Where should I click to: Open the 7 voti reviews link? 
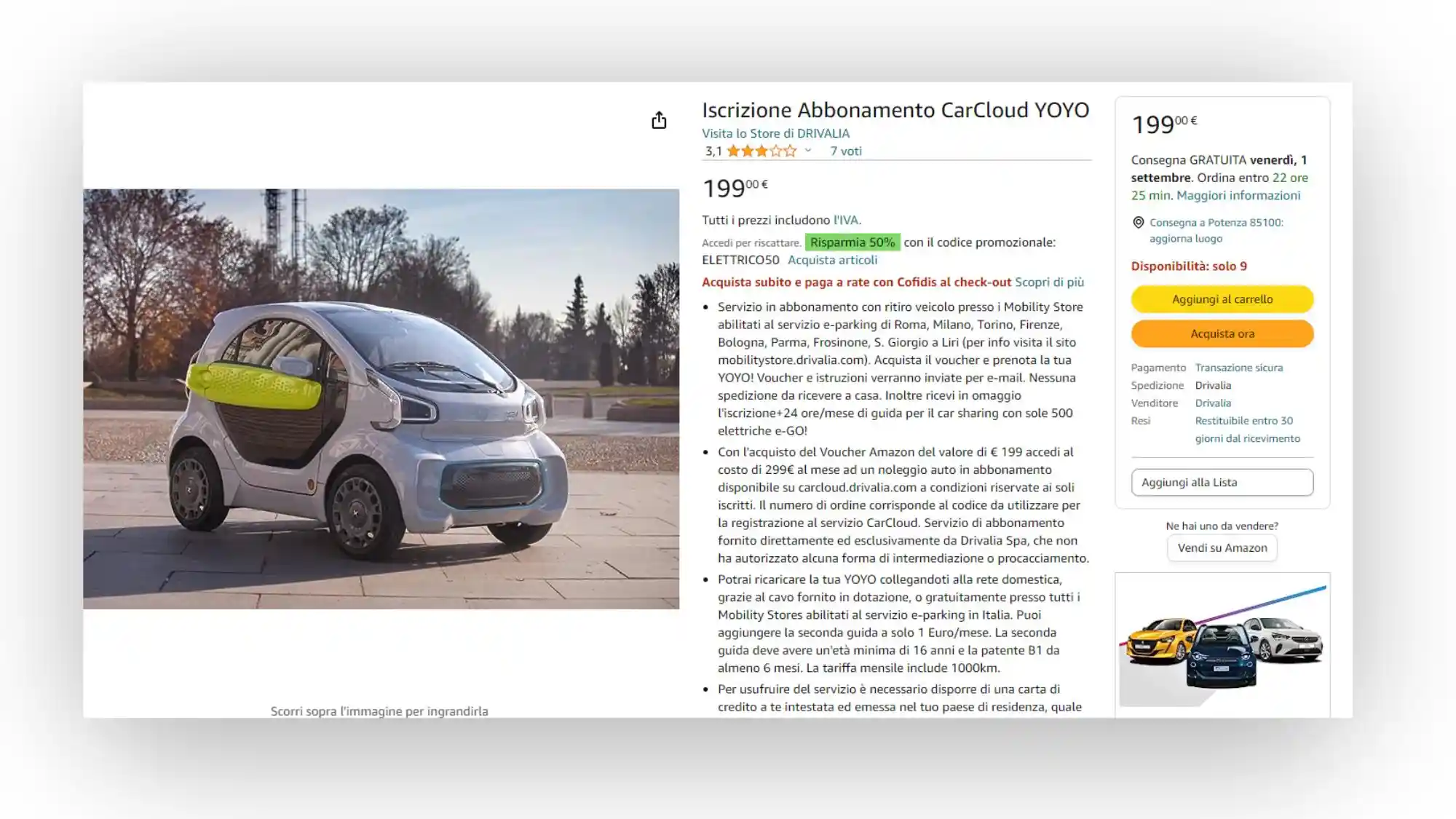coord(846,151)
